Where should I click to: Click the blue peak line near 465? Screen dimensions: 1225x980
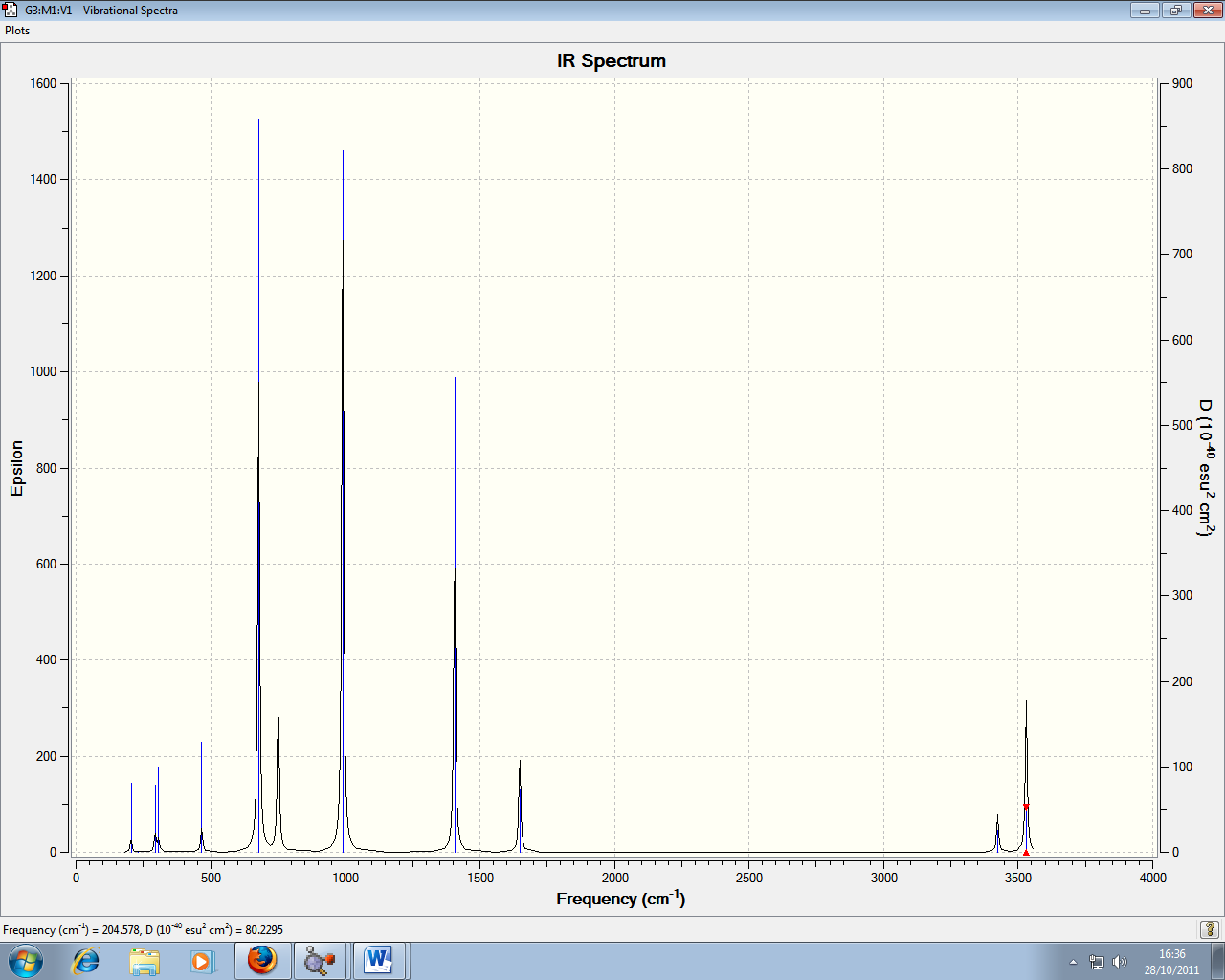click(x=201, y=796)
